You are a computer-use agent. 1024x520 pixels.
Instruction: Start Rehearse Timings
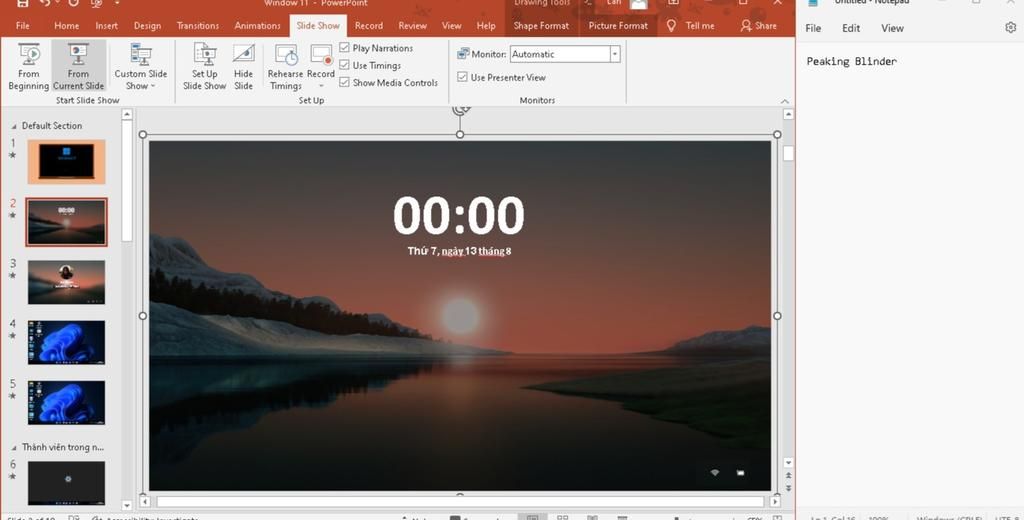tap(285, 67)
